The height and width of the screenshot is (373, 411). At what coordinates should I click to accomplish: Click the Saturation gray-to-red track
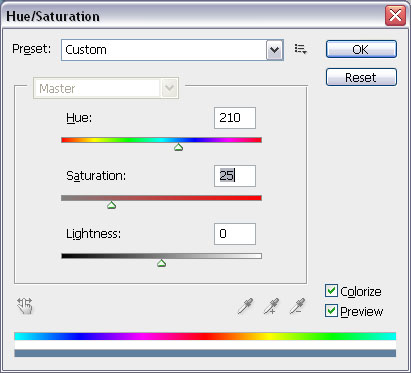click(x=161, y=198)
